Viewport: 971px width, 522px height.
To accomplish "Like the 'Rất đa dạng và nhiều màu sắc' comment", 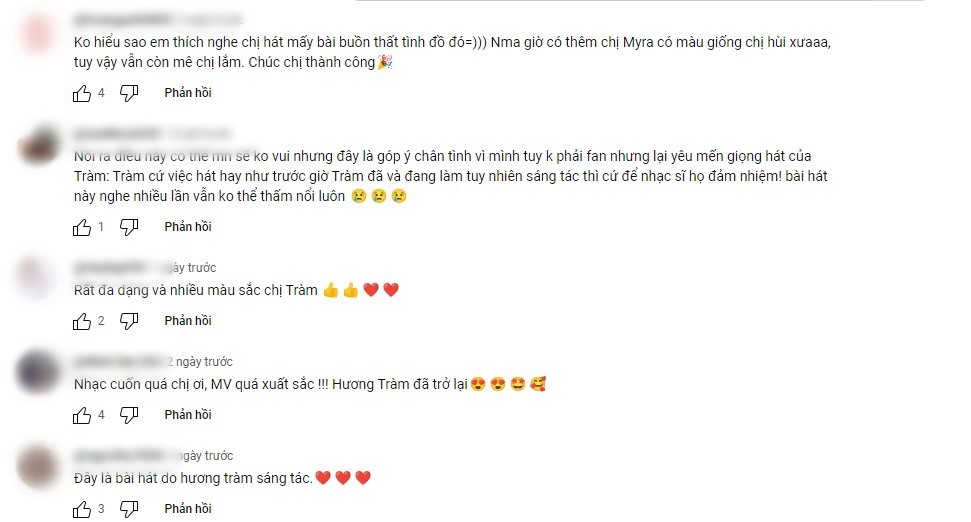I will pyautogui.click(x=82, y=321).
